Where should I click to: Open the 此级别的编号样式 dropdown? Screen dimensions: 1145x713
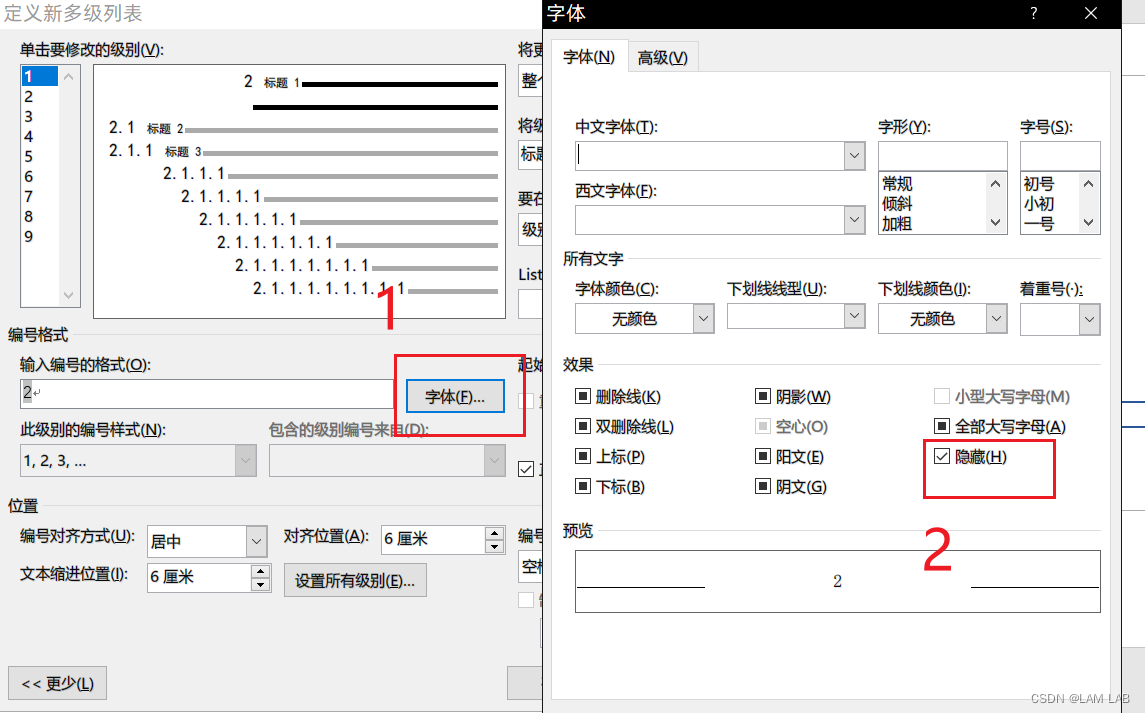click(245, 461)
